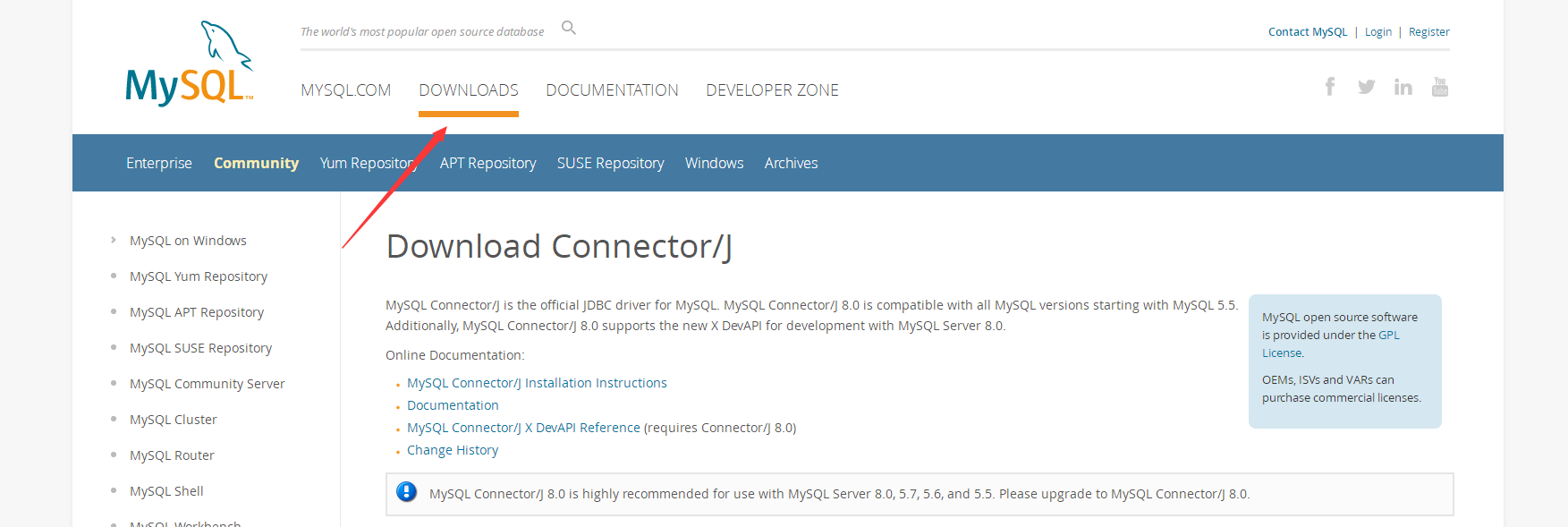Select the DOWNLOADS navigation tab
The height and width of the screenshot is (527, 1568).
click(469, 90)
